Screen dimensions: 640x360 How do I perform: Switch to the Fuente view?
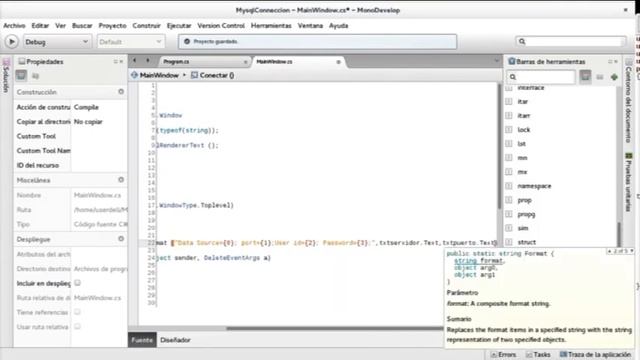coord(142,340)
